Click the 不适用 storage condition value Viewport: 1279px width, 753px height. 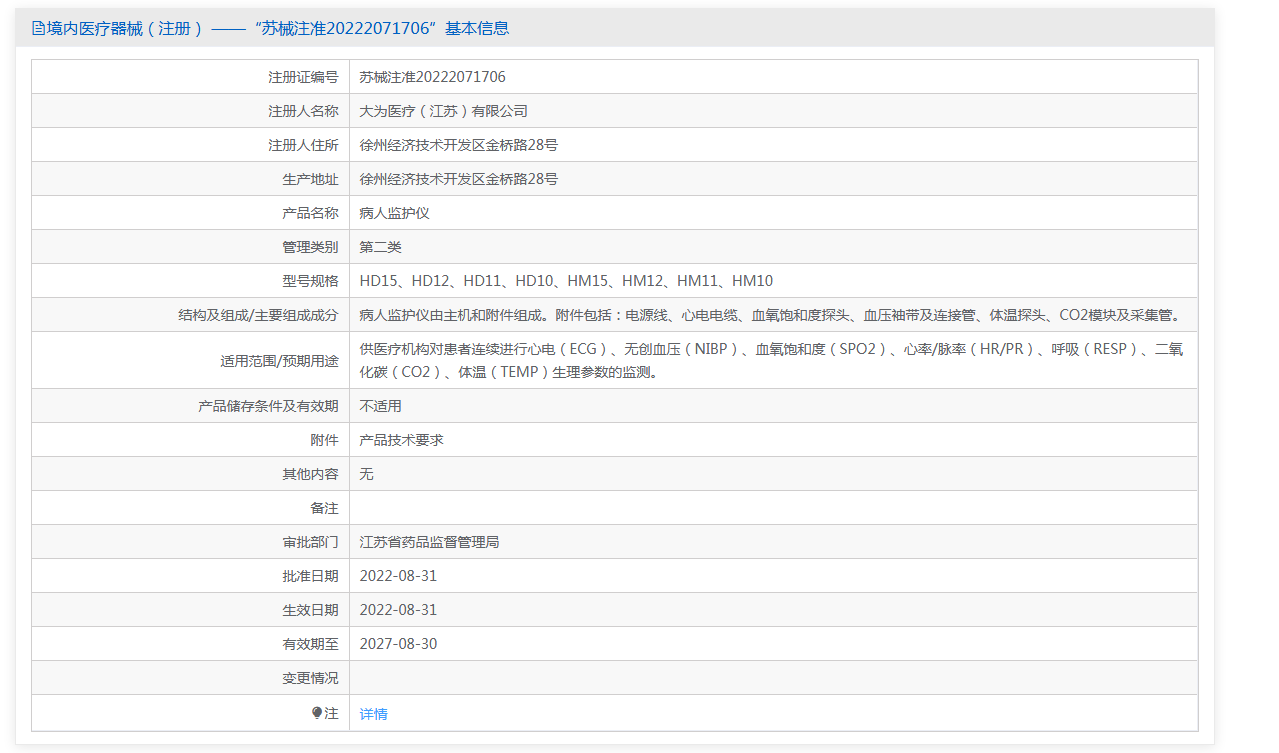[381, 406]
